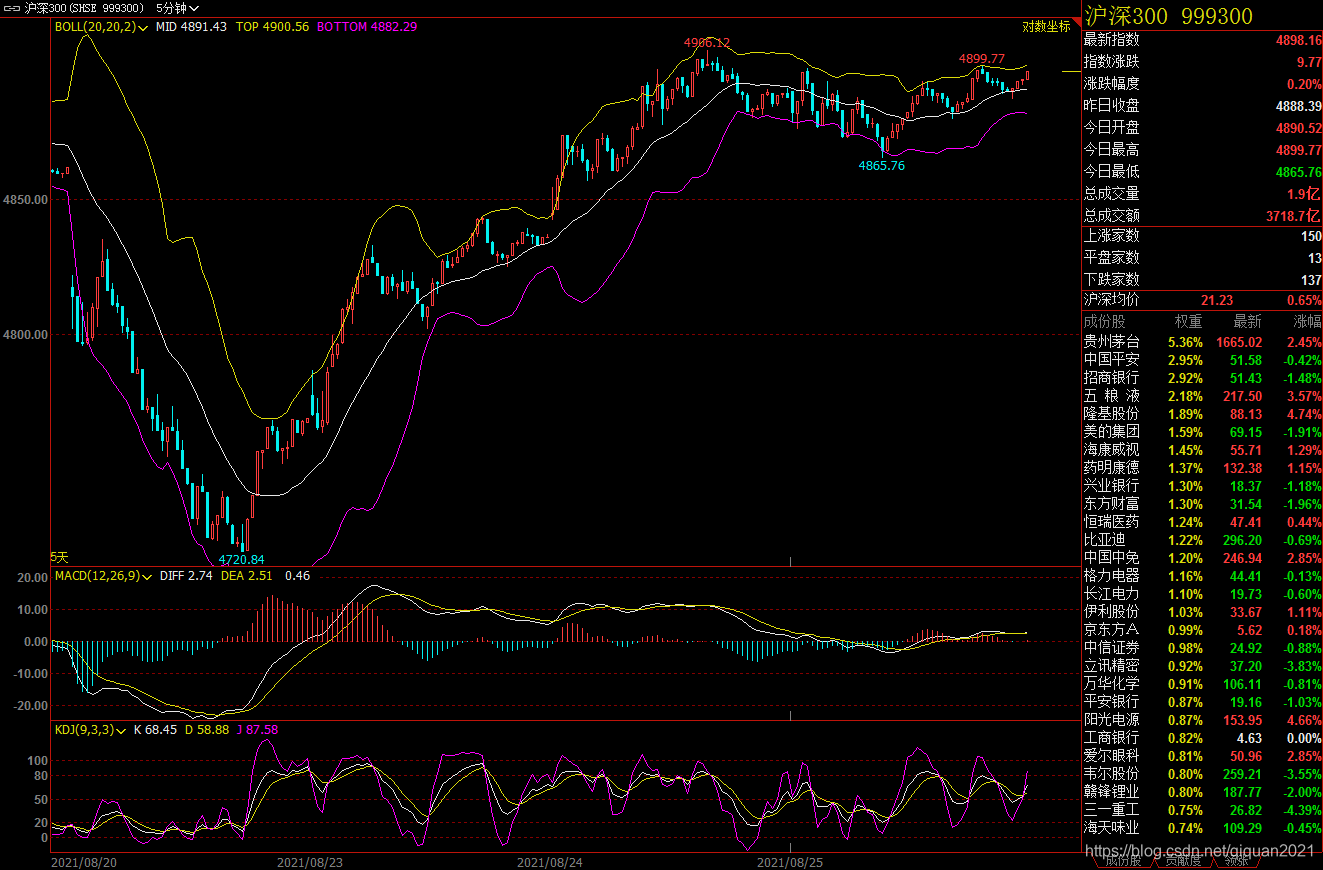
Task: Select the 韦尔股份 stock row
Action: point(1203,774)
